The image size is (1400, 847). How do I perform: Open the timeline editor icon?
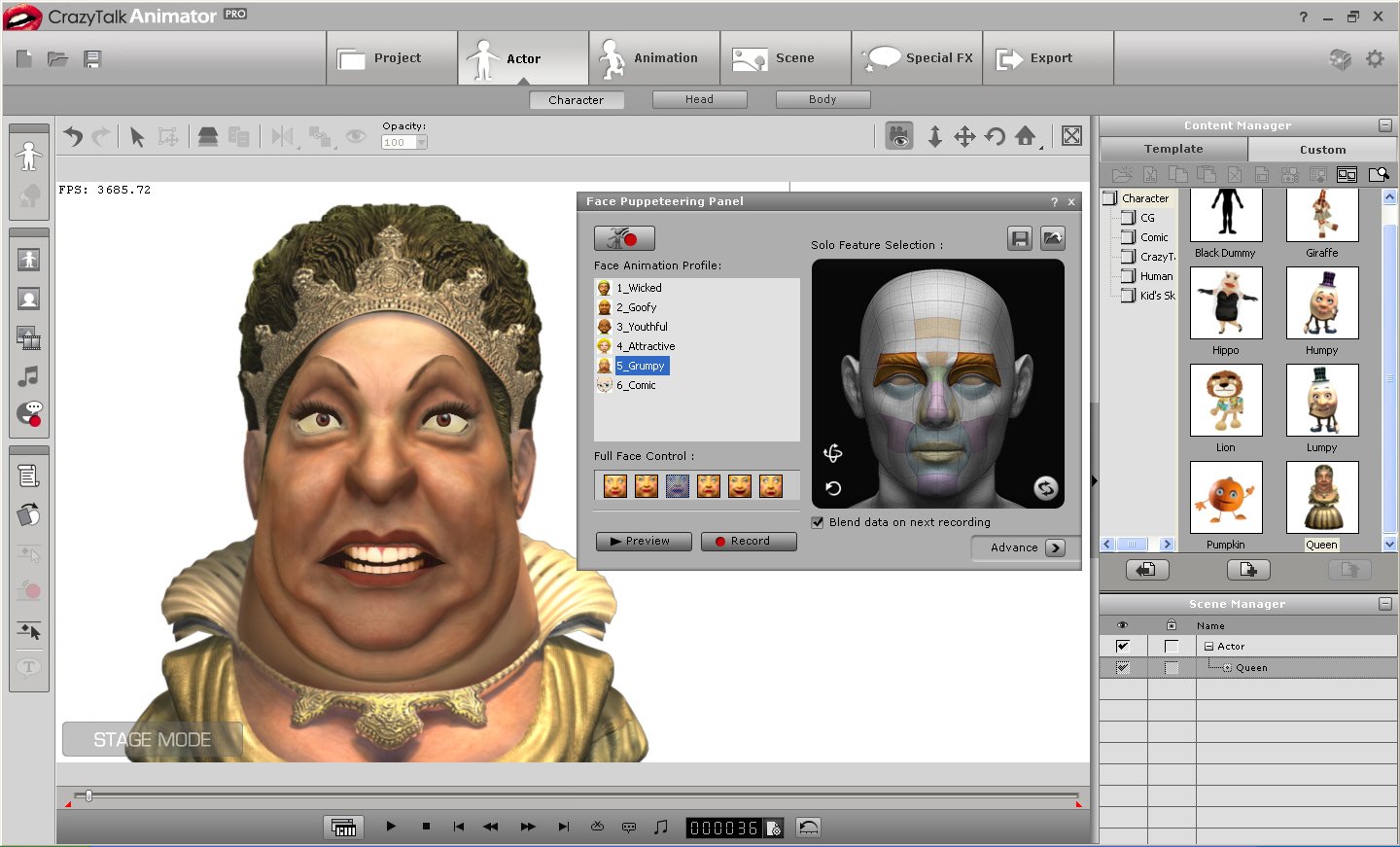click(x=343, y=827)
